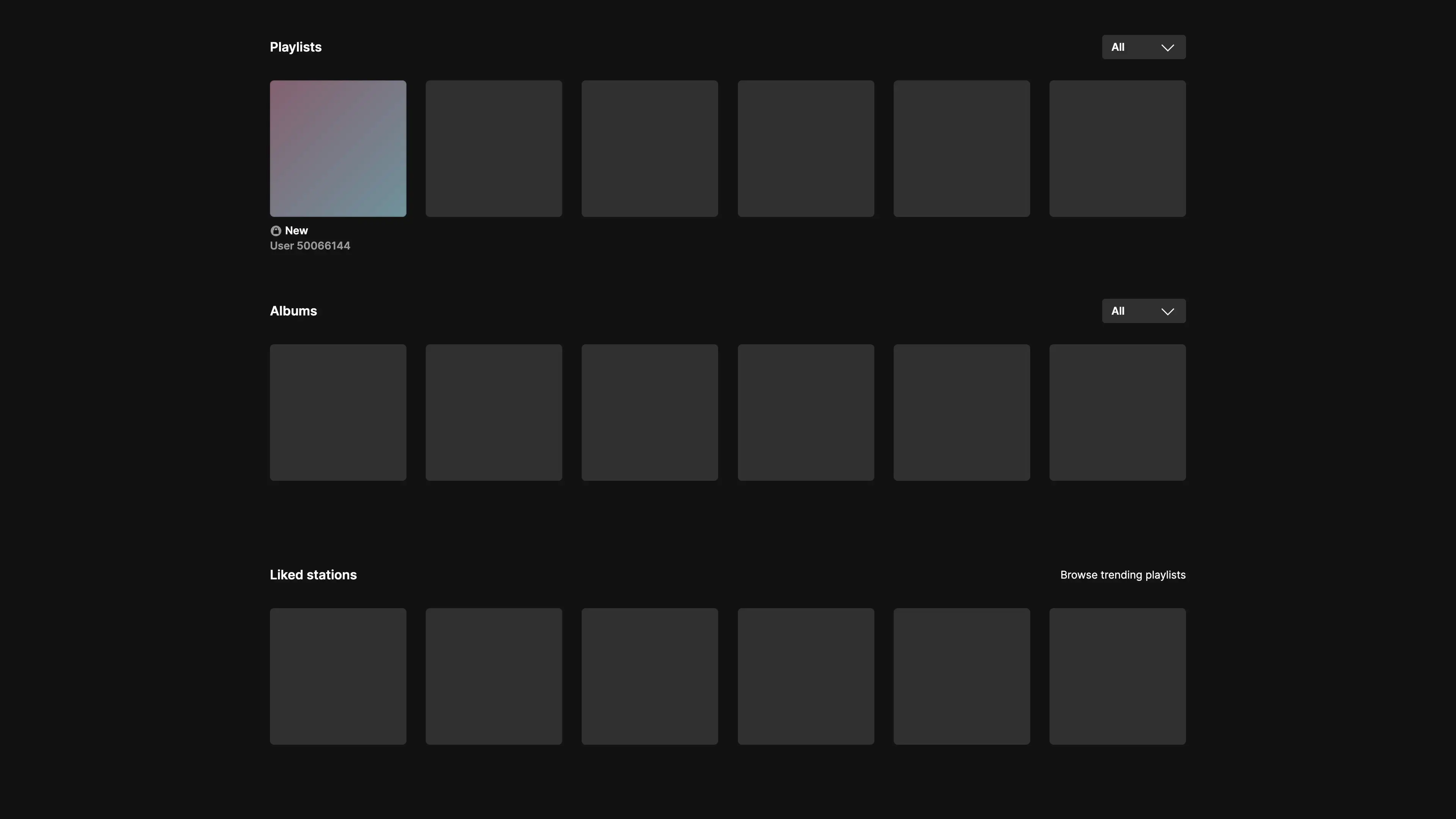The image size is (1456, 819).
Task: Click the private lock icon beside "New"
Action: pos(276,231)
